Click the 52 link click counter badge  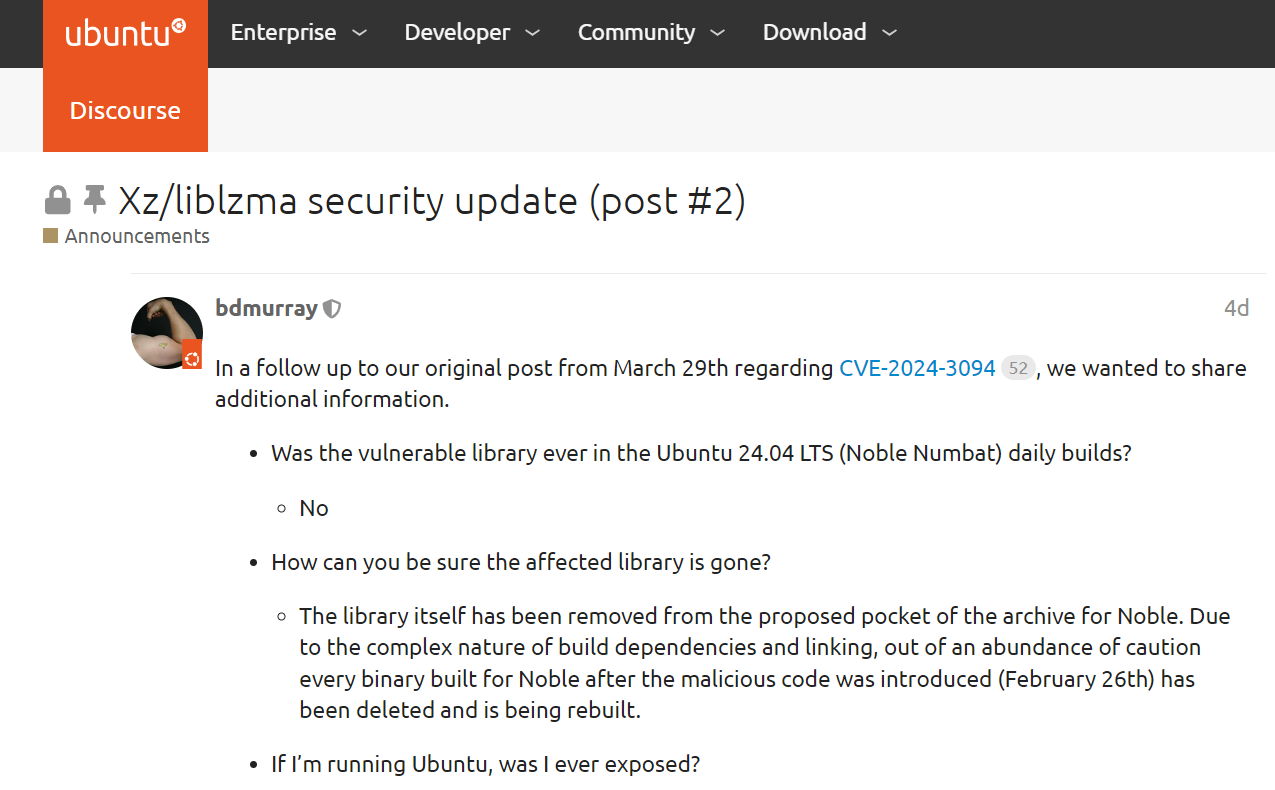tap(1018, 368)
